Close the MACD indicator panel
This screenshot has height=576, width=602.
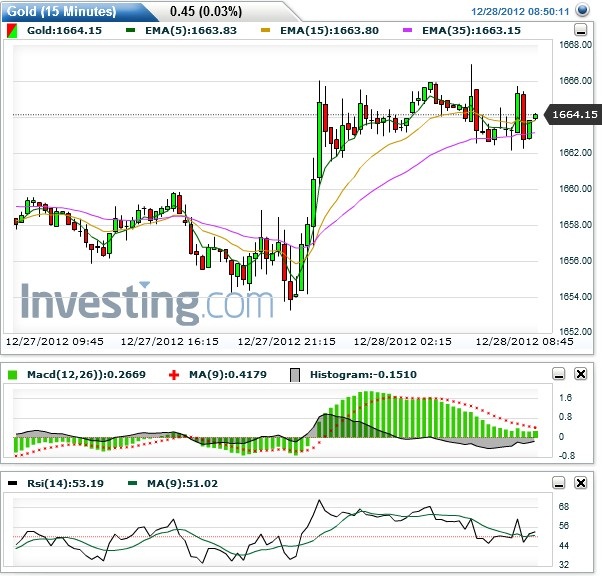[x=581, y=374]
